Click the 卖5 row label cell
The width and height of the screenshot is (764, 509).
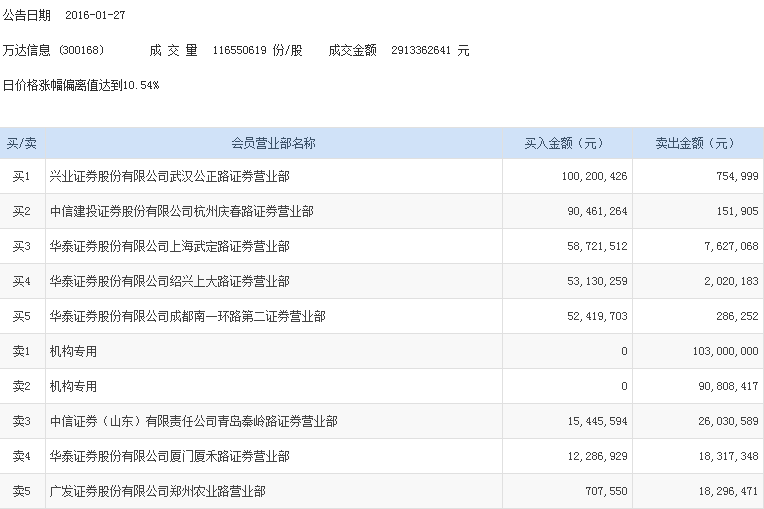click(x=22, y=492)
